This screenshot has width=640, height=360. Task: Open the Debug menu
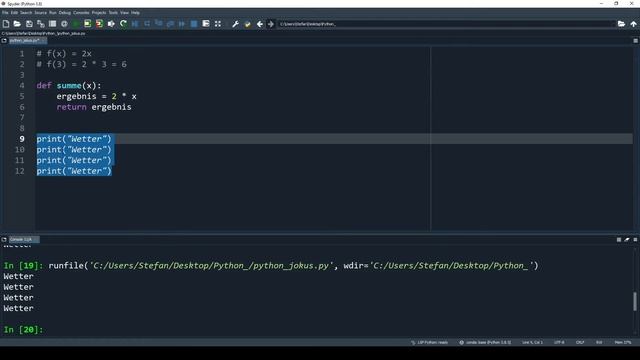click(65, 13)
